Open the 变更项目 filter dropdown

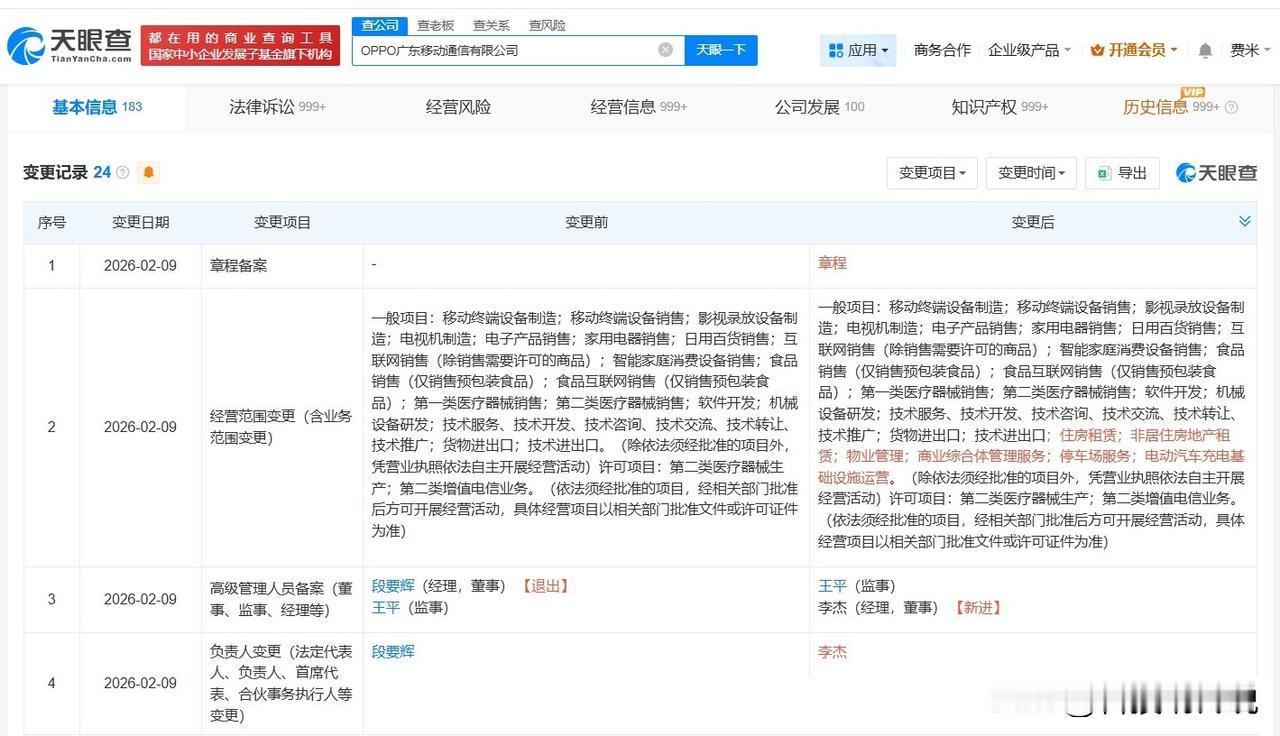(934, 172)
